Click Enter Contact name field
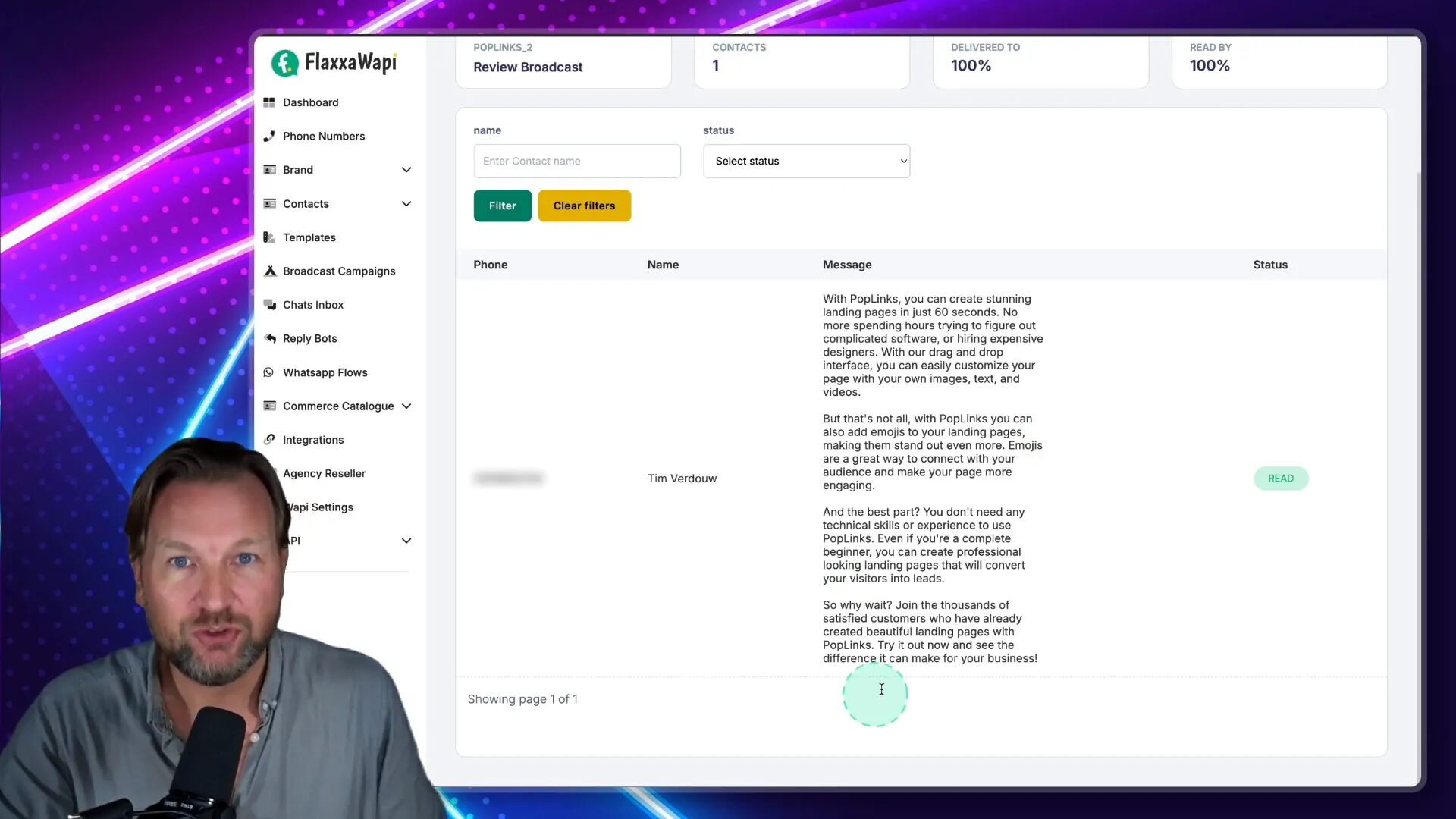The width and height of the screenshot is (1456, 819). 578,160
